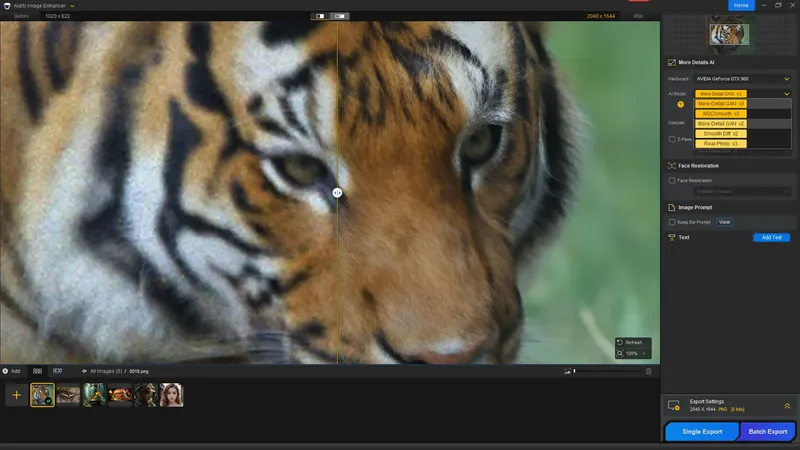Click the Refresh preview button
The height and width of the screenshot is (450, 800).
(x=632, y=342)
